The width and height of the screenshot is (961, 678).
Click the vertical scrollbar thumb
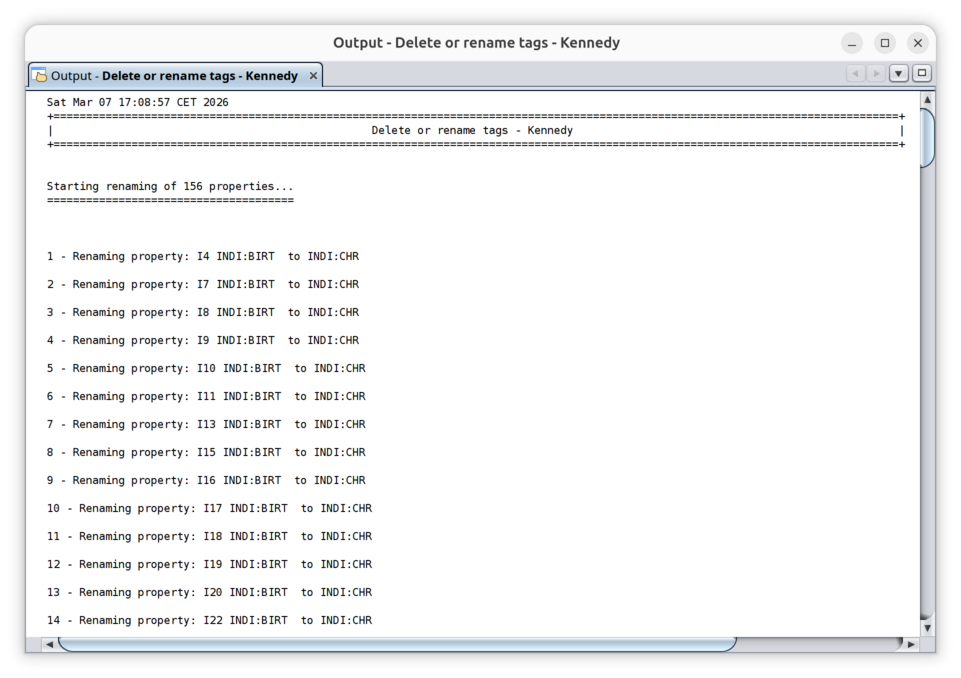coord(927,137)
